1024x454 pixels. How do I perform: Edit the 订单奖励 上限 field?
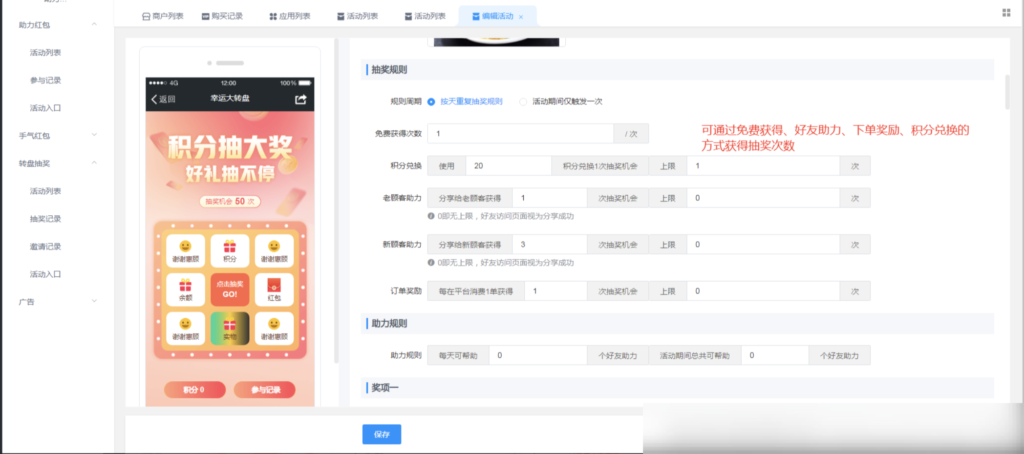pyautogui.click(x=763, y=291)
